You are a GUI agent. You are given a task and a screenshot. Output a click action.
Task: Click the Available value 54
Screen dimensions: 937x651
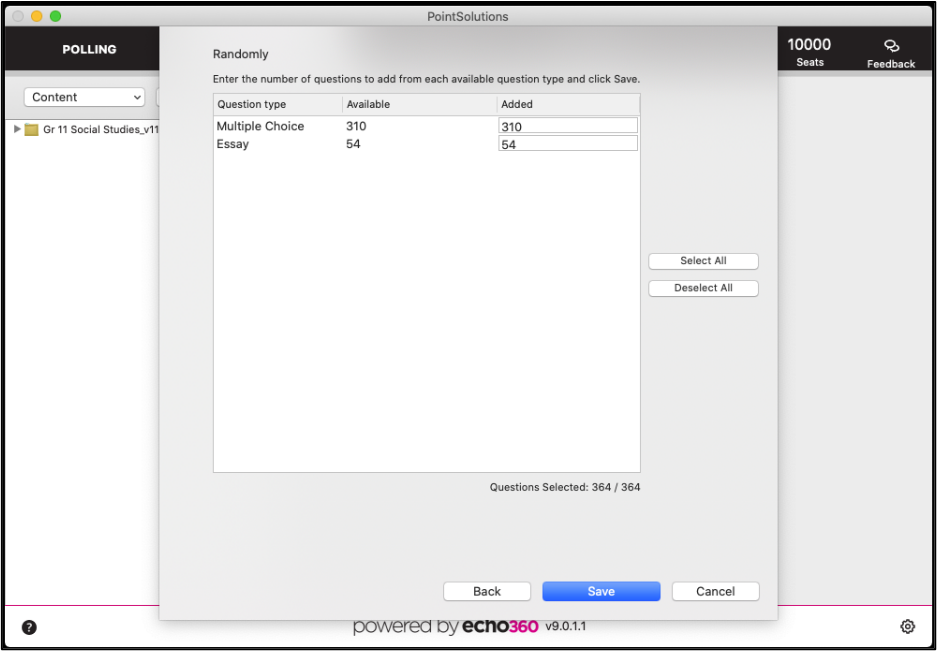tap(353, 144)
